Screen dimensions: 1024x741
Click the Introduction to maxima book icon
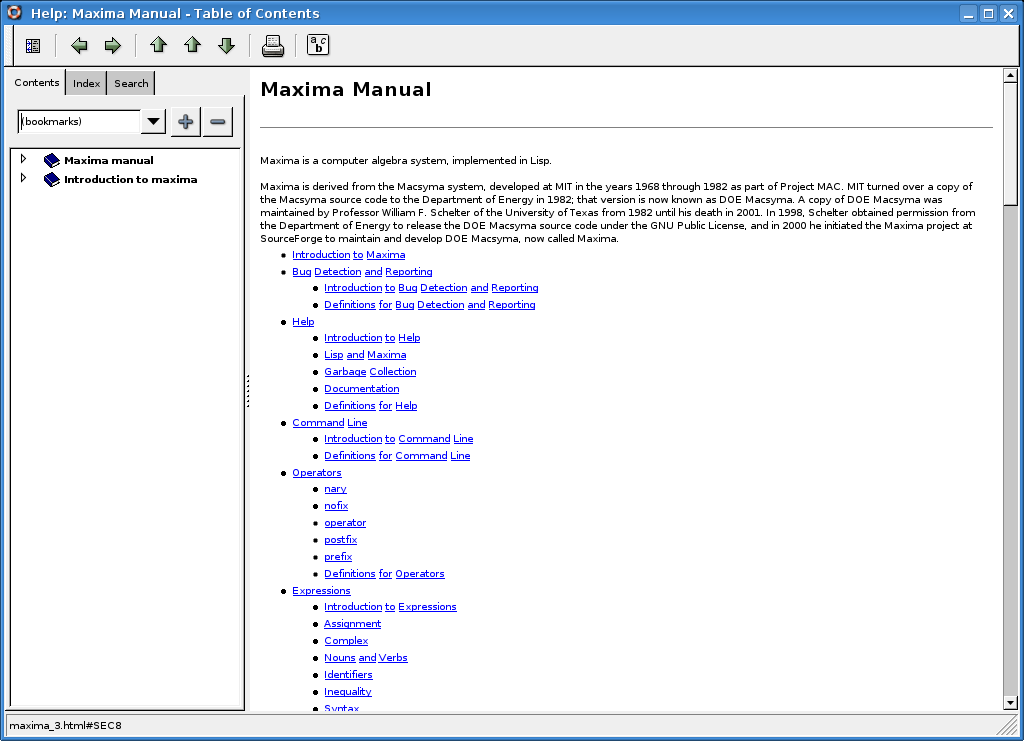click(x=52, y=179)
